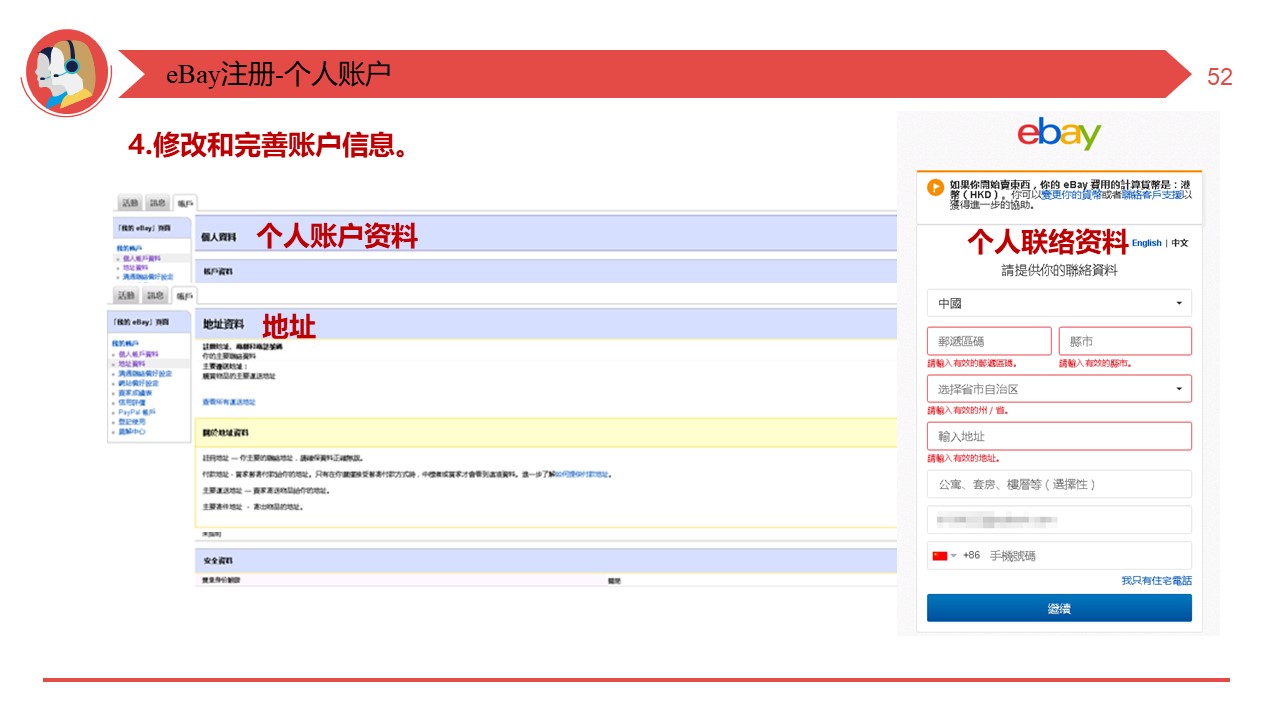
Task: Expand the 选择省市自治区 province dropdown
Action: click(x=1059, y=389)
